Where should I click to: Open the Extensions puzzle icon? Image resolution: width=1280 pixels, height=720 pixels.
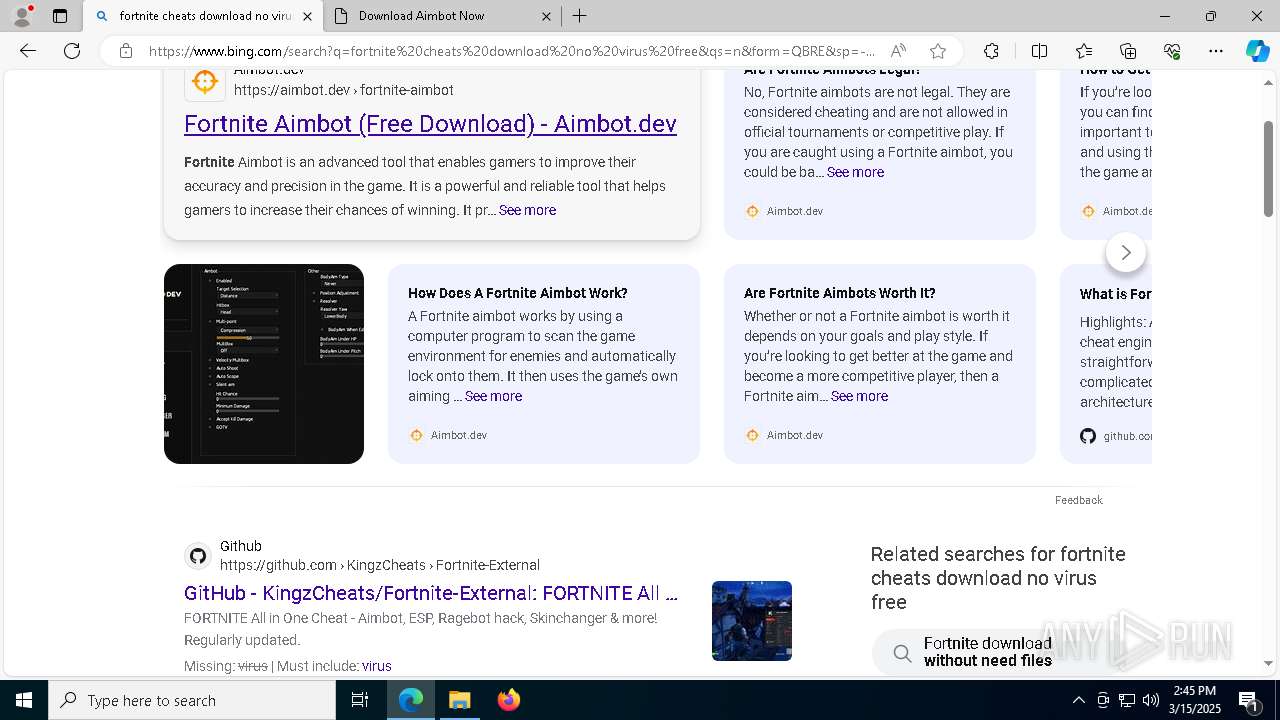click(991, 51)
